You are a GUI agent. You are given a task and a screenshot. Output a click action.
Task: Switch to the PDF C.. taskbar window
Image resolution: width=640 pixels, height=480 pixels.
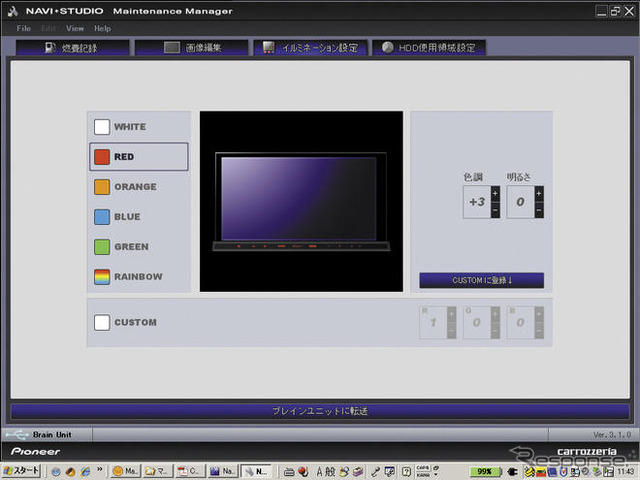coord(189,471)
